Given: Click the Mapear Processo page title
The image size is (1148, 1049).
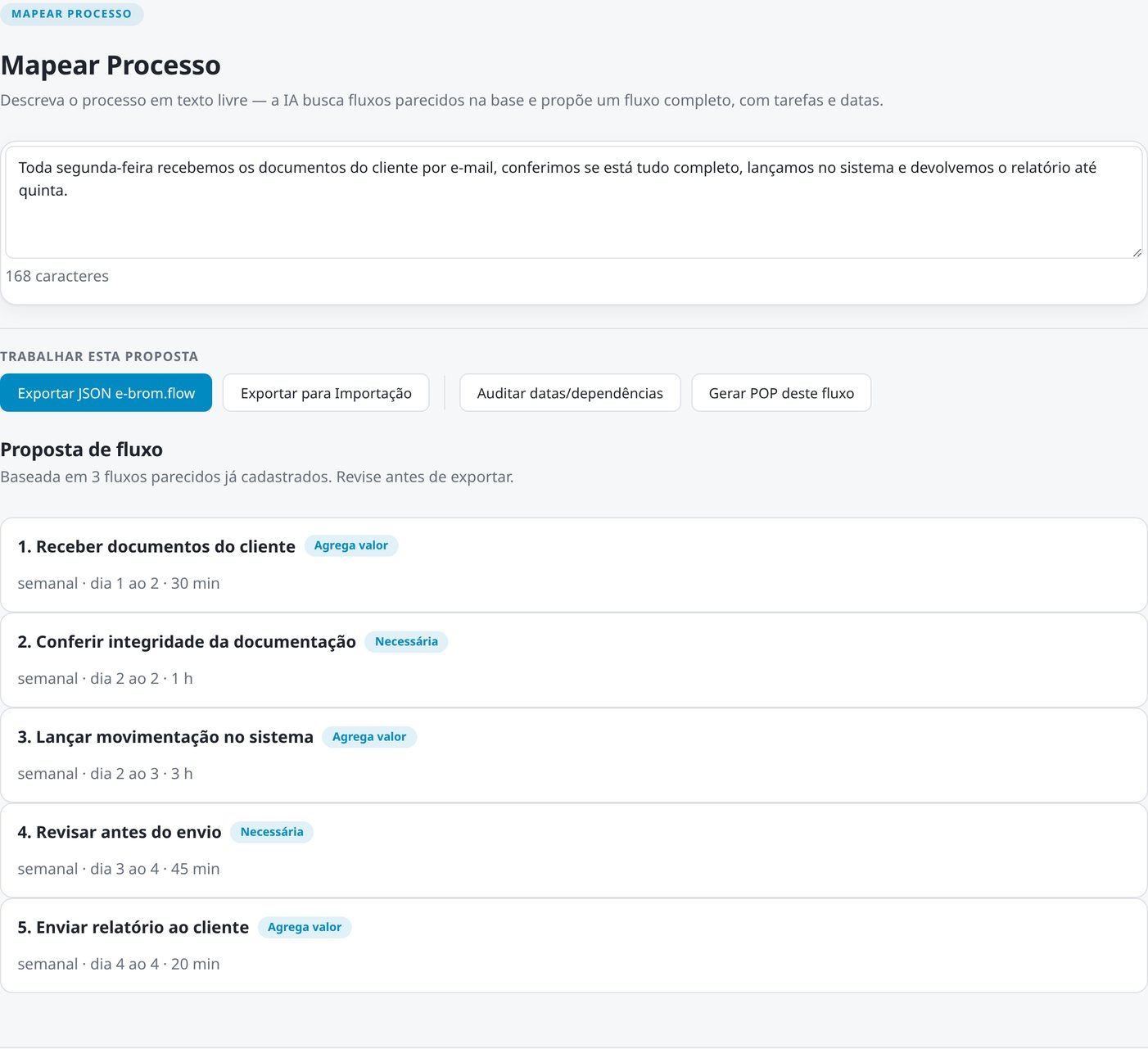Looking at the screenshot, I should 111,66.
